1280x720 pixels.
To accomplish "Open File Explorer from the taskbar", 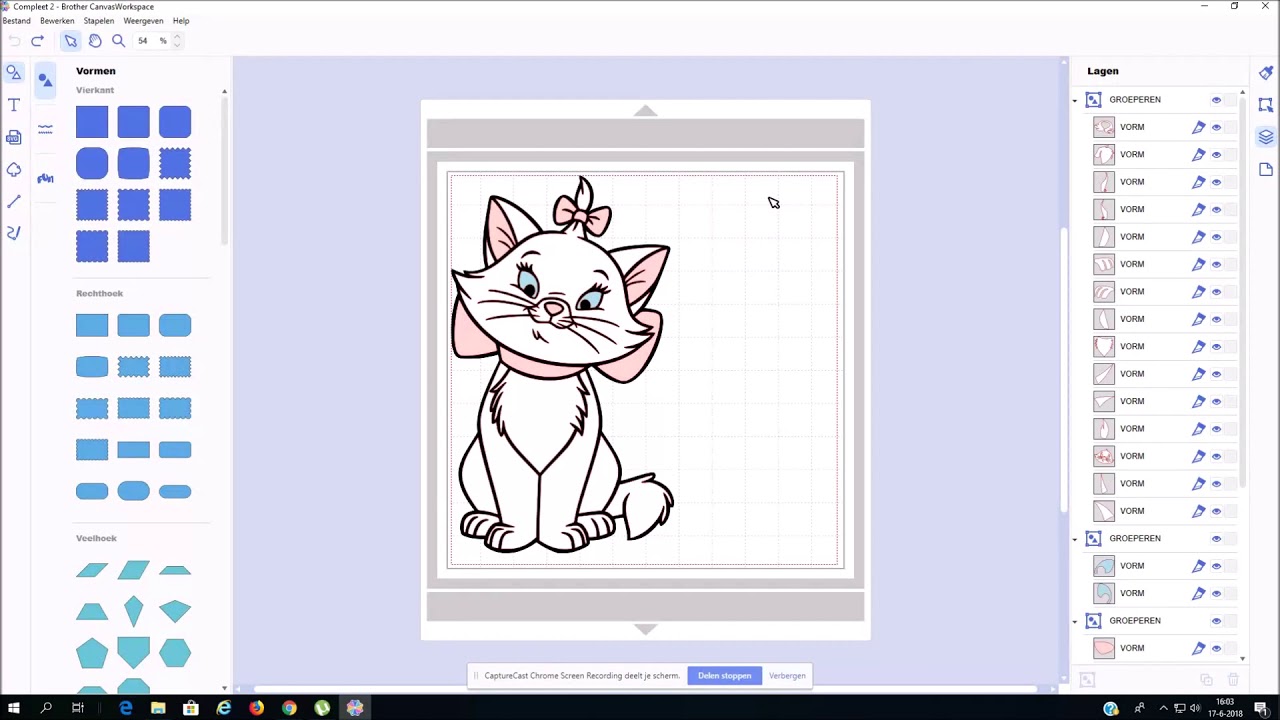I will click(x=158, y=708).
